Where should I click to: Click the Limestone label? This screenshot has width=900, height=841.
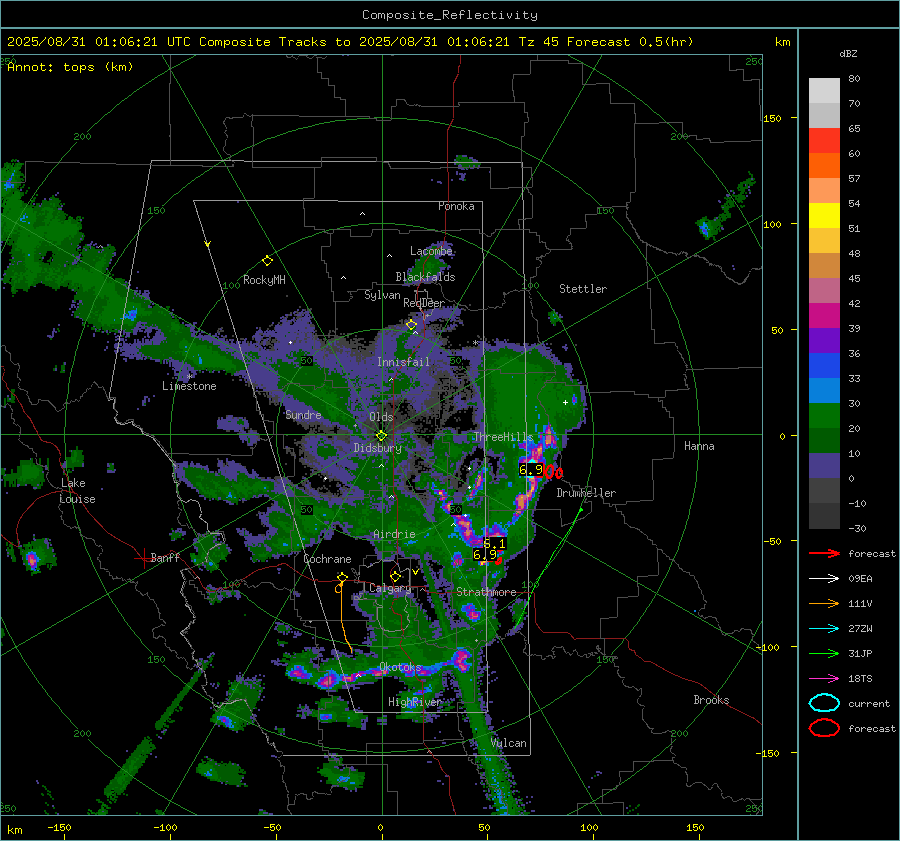point(189,386)
